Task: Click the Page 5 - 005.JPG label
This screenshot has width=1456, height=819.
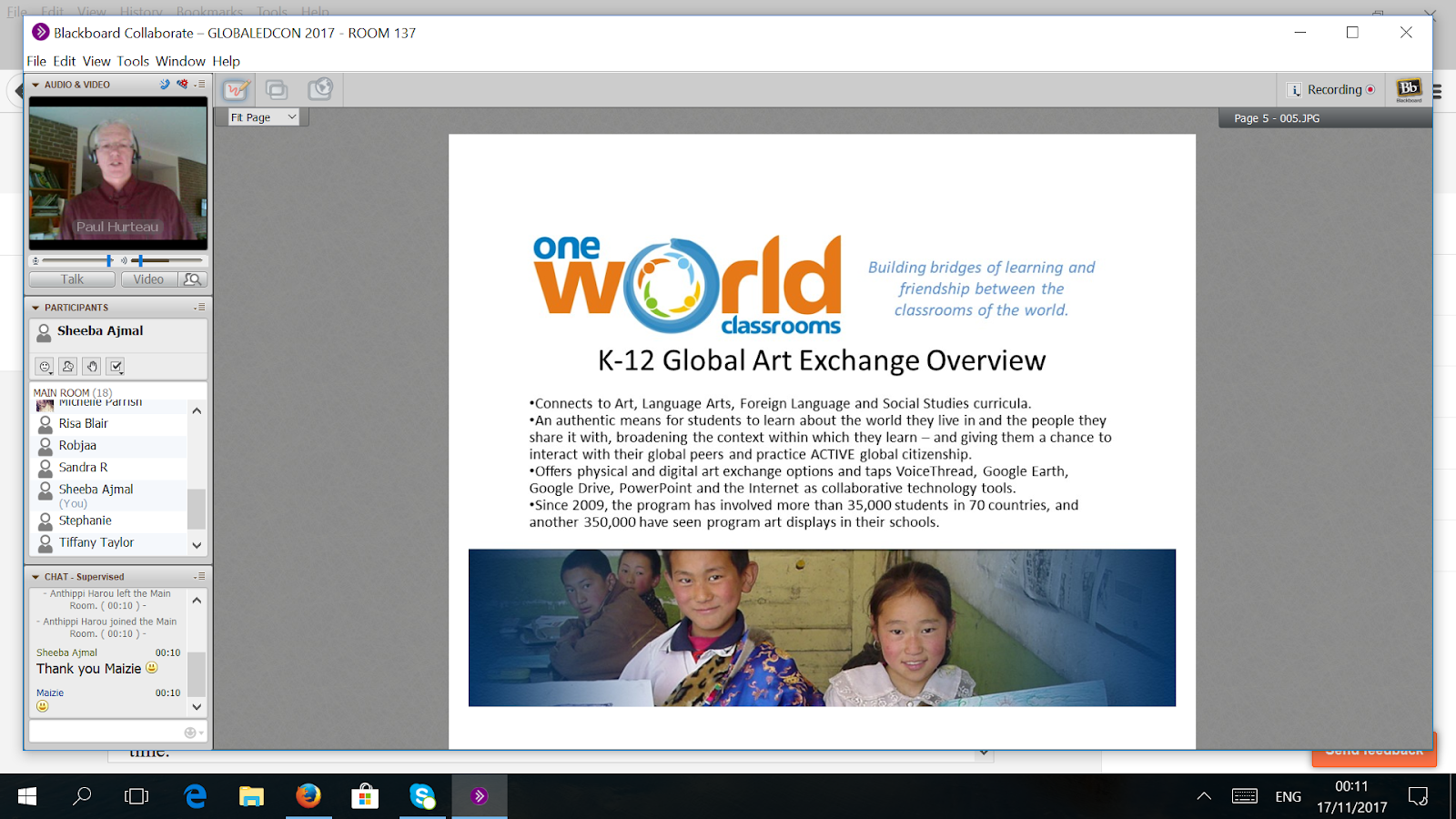Action: click(x=1277, y=118)
